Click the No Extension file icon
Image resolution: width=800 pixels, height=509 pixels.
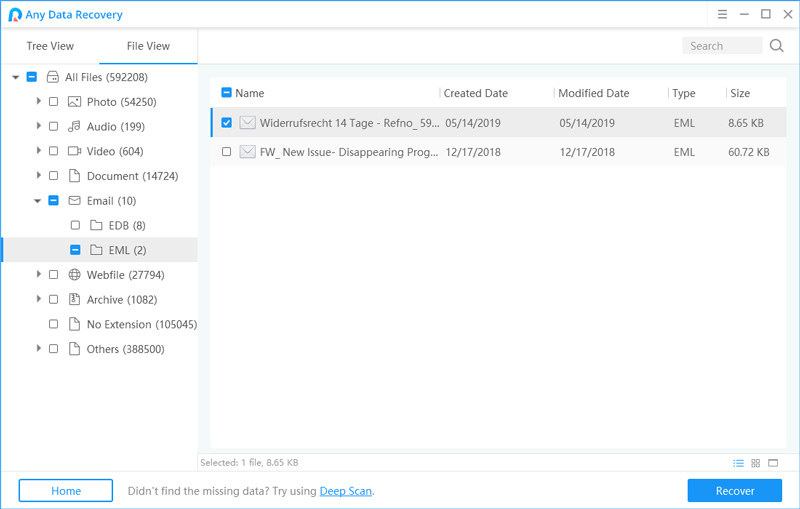(x=74, y=324)
